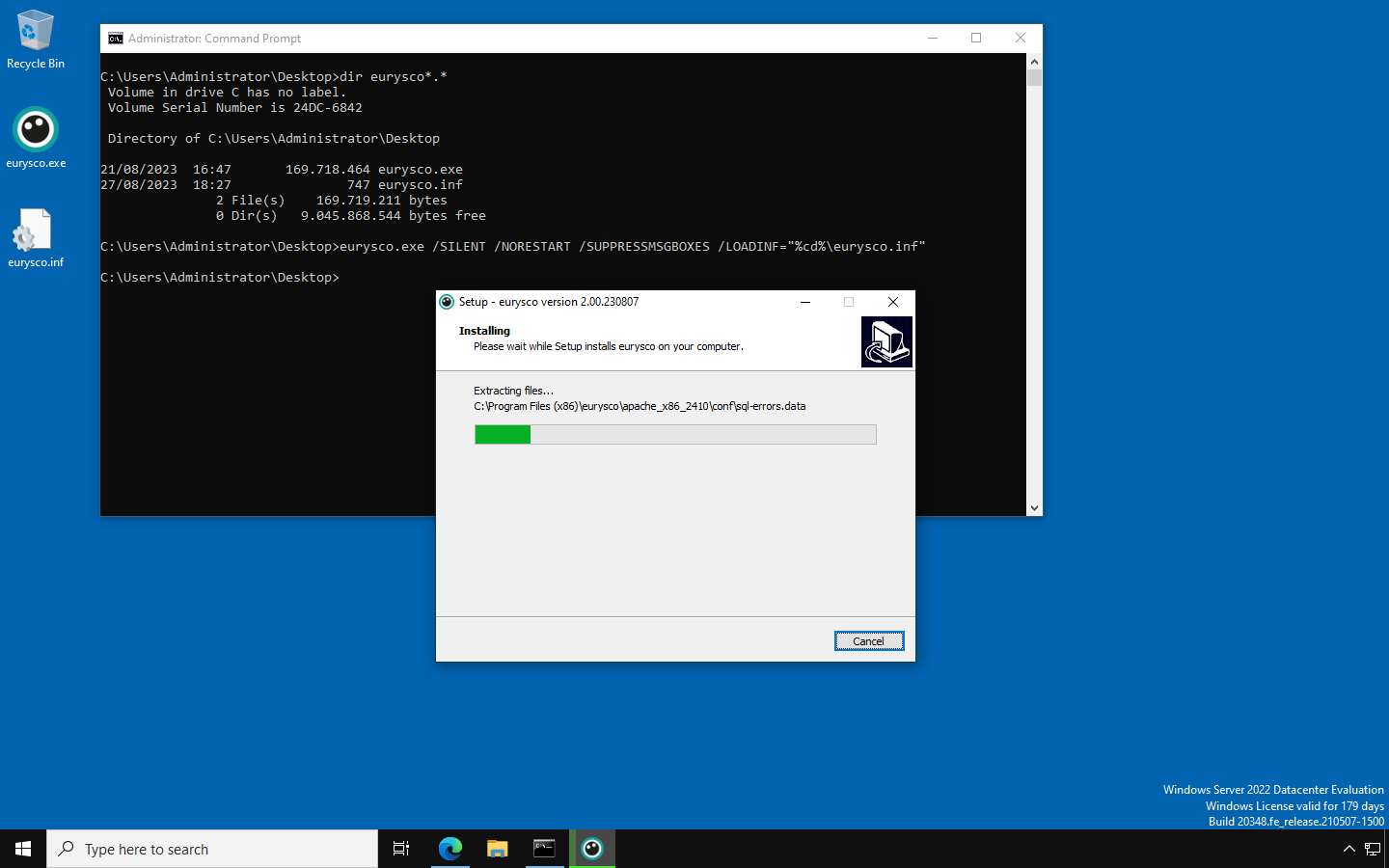The height and width of the screenshot is (868, 1389).
Task: Click the eurysco.exe /SILENT command line
Action: point(513,247)
